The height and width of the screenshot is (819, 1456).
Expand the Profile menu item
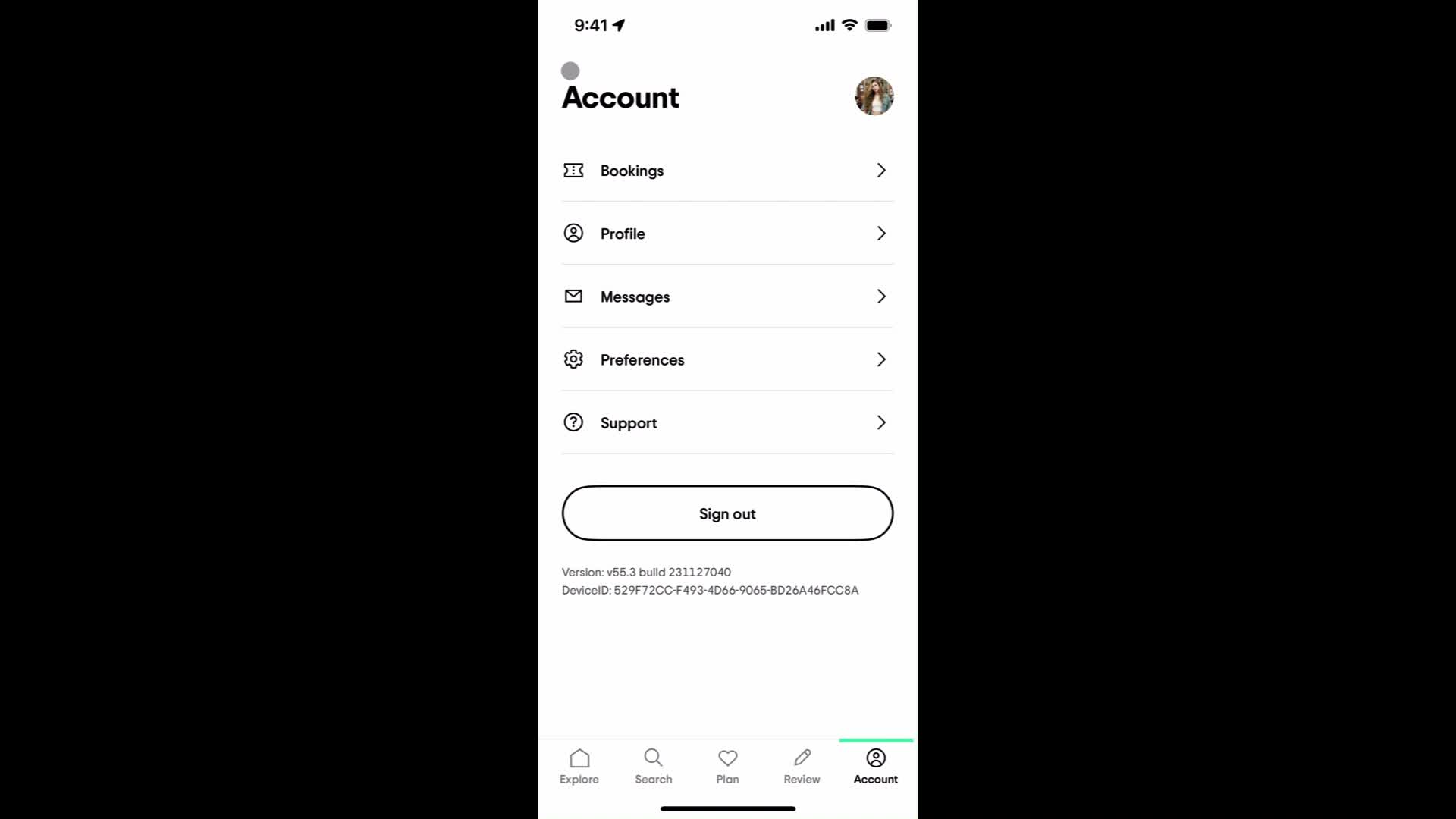point(727,233)
